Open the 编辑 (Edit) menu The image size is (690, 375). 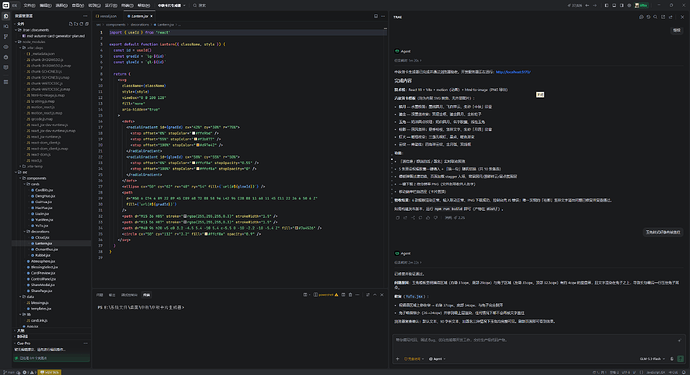tap(45, 5)
